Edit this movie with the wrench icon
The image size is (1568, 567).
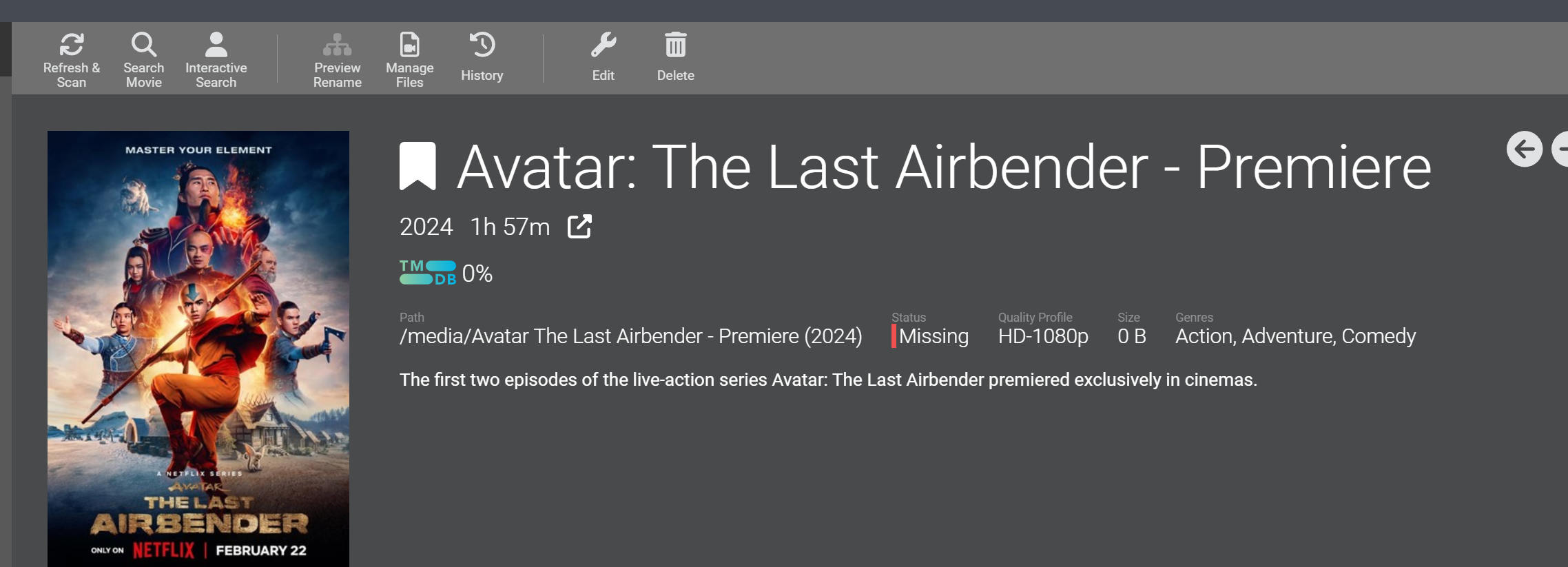click(603, 45)
